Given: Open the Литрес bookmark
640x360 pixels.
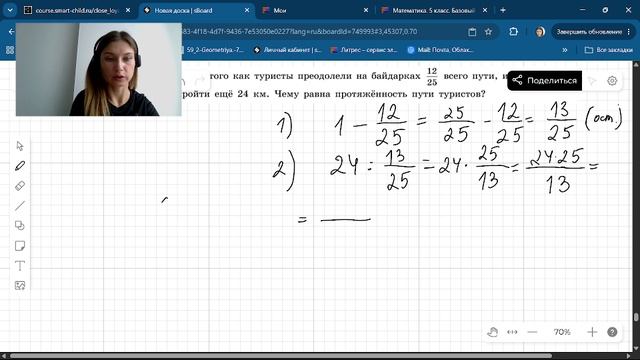Looking at the screenshot, I should (364, 50).
